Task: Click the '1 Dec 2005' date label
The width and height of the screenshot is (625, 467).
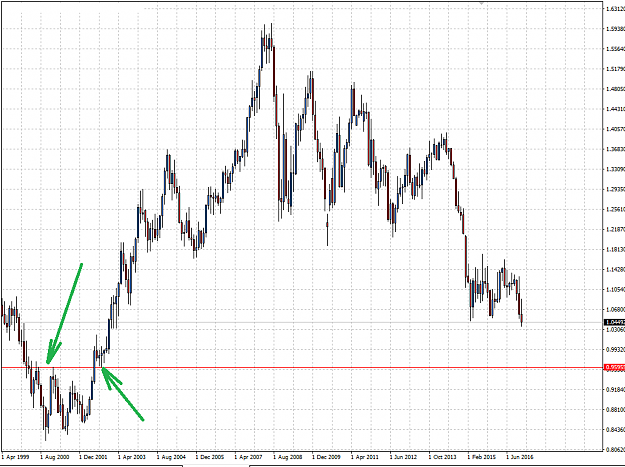Action: tap(210, 457)
